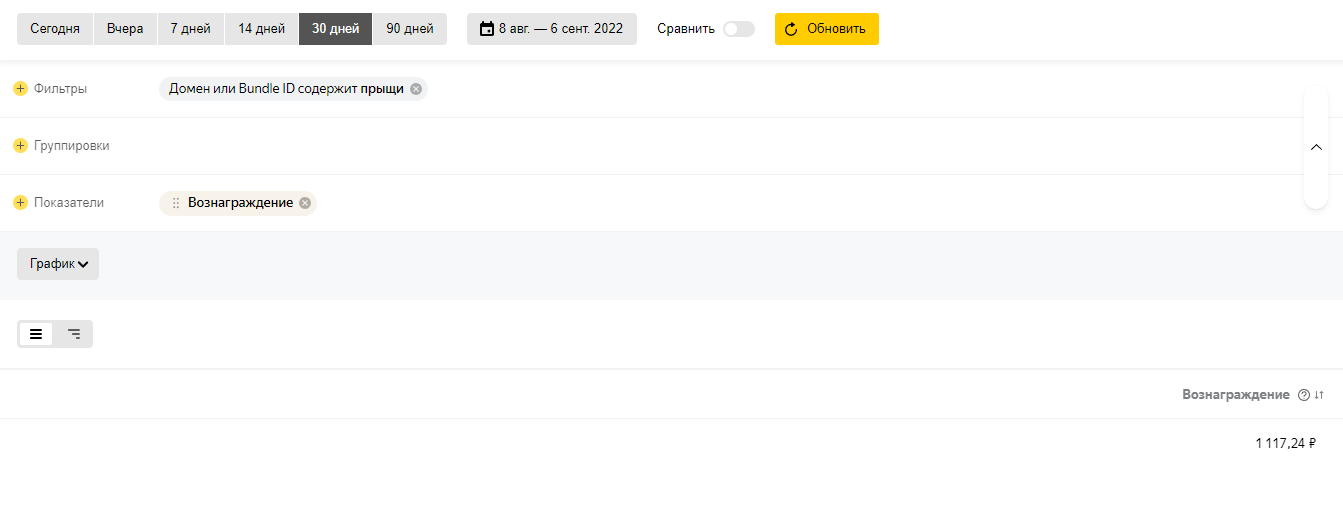This screenshot has width=1343, height=523.
Task: Open the График dropdown
Action: click(58, 264)
